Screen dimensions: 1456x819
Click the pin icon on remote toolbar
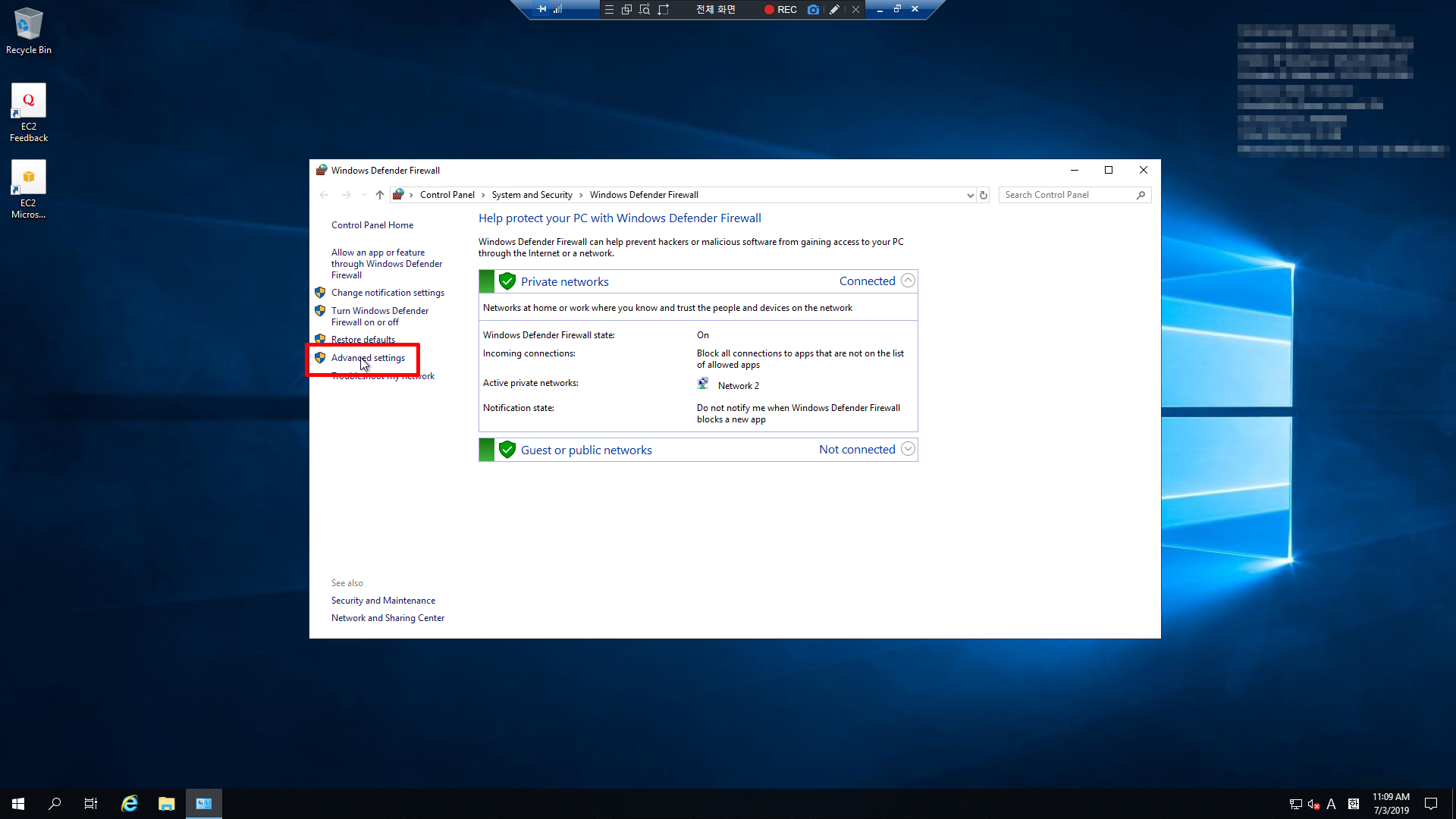(x=541, y=9)
